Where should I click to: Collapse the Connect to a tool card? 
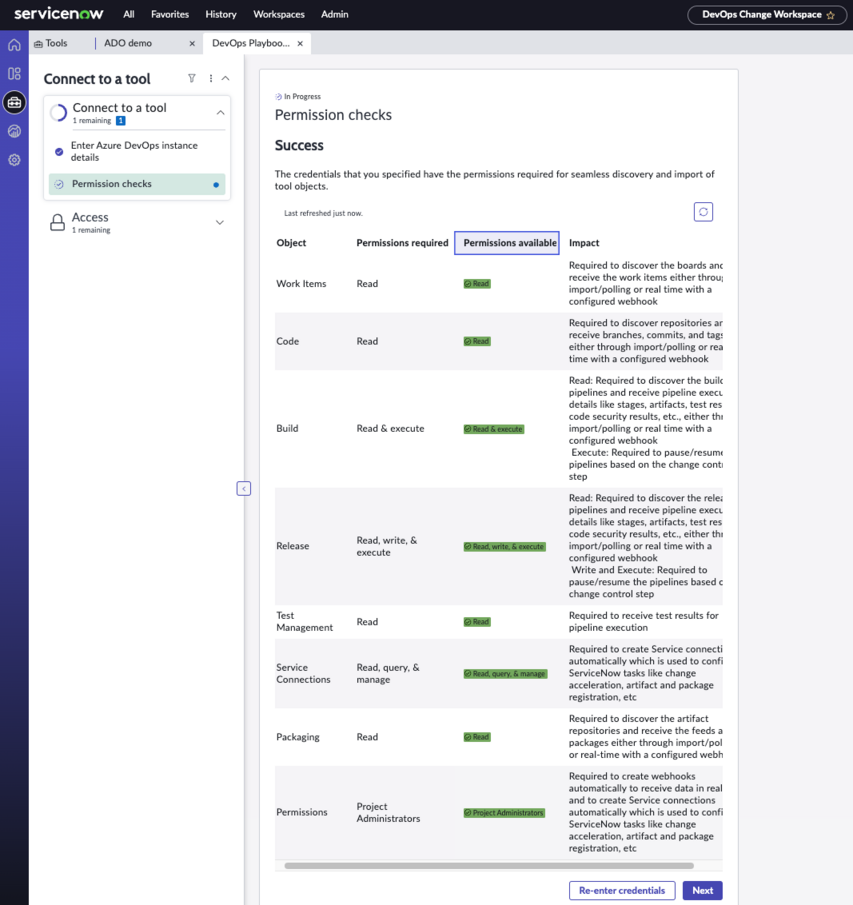pyautogui.click(x=220, y=113)
